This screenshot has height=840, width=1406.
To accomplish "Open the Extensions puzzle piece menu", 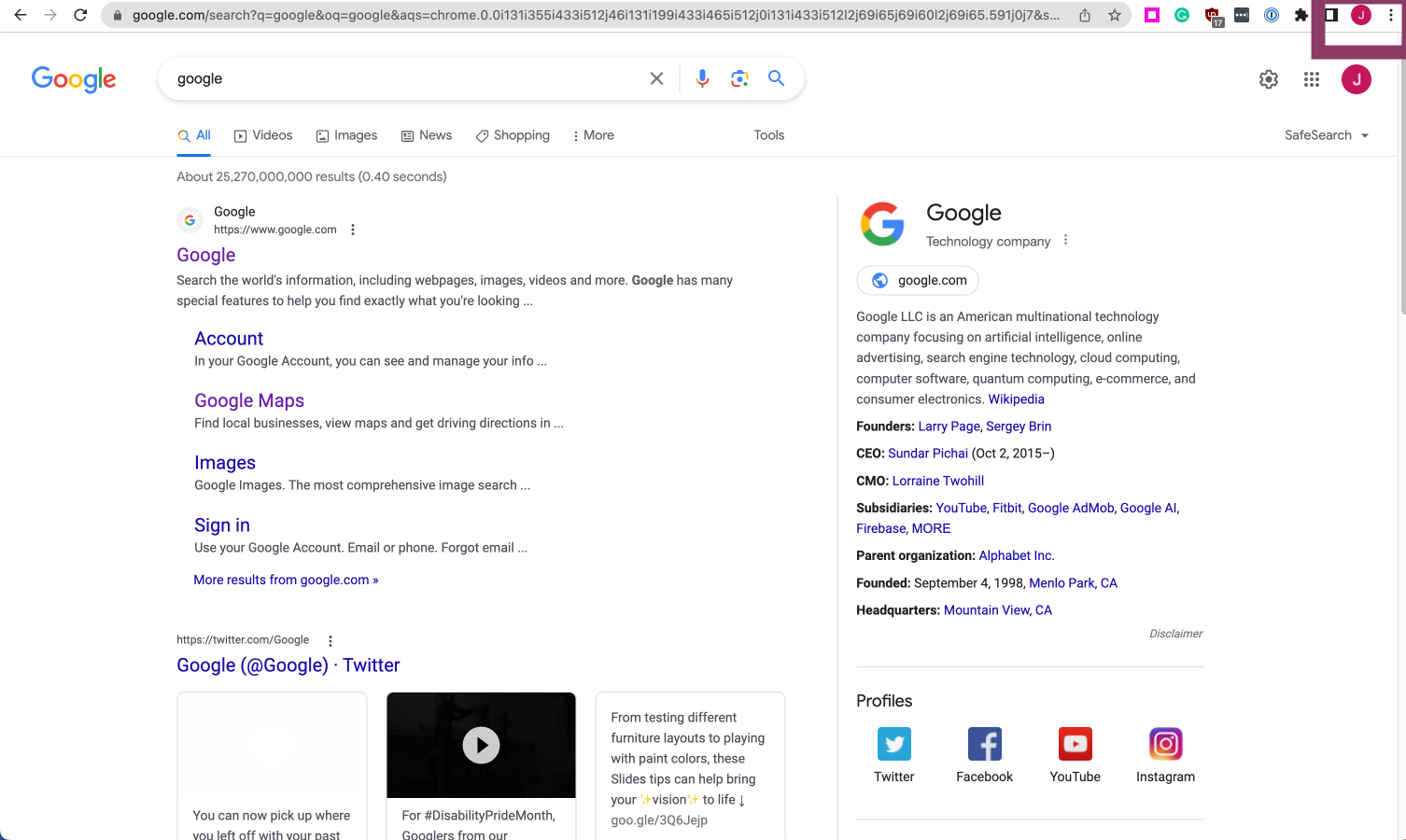I will point(1301,15).
